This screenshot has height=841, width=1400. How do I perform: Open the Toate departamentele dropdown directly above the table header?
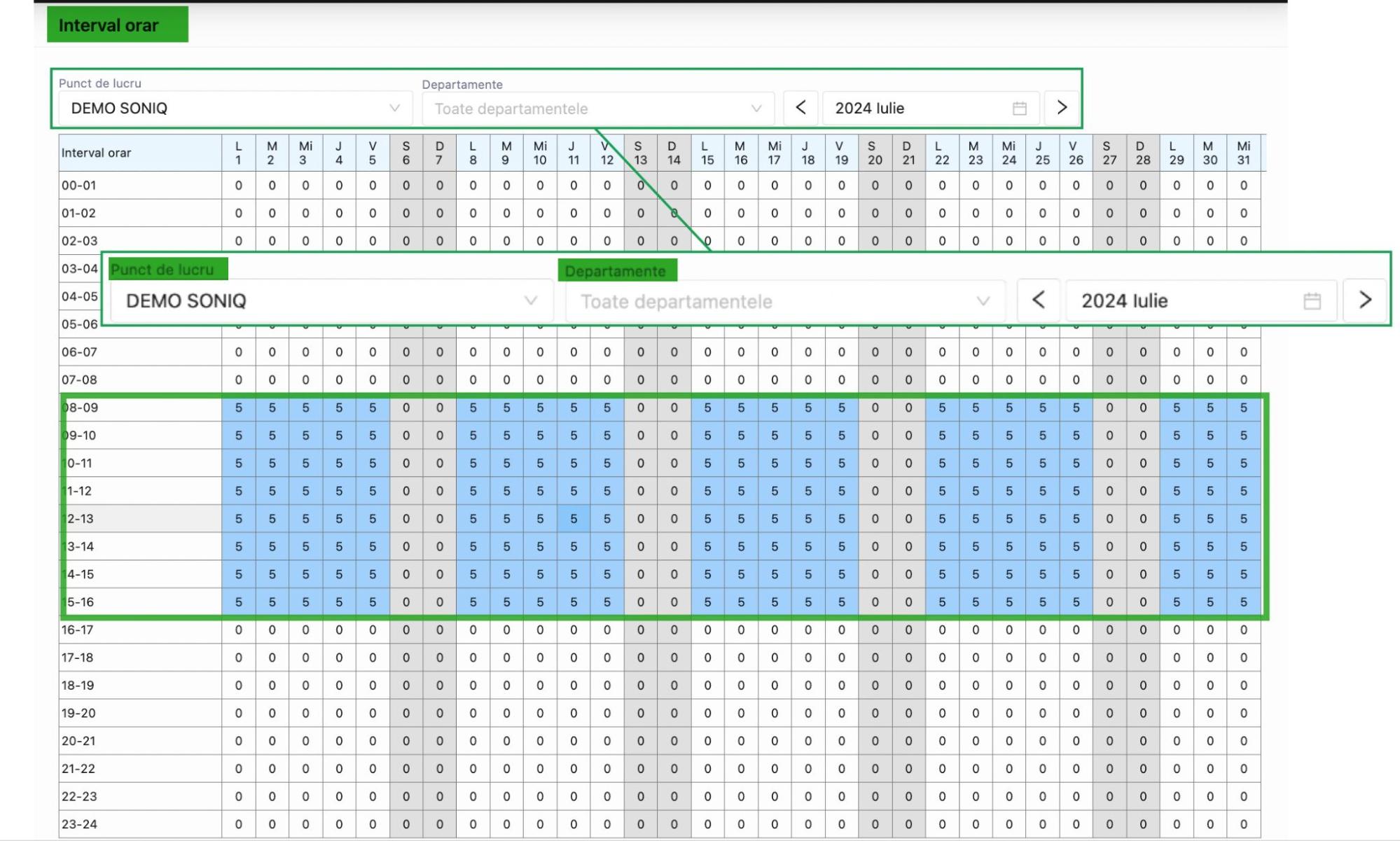pos(598,109)
